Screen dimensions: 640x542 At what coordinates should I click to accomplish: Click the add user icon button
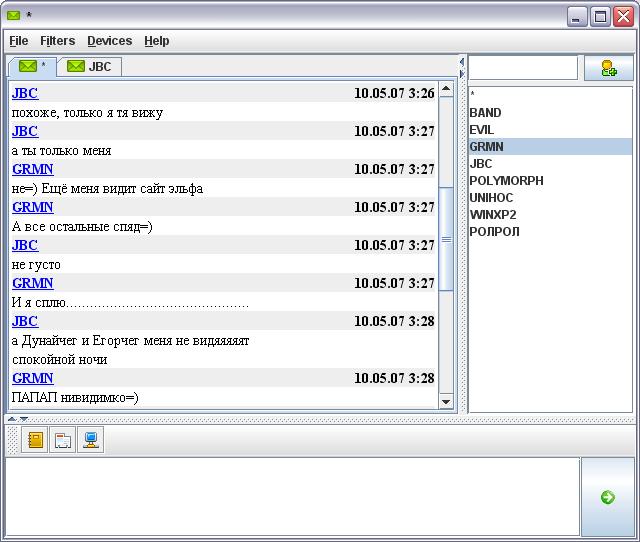[608, 68]
